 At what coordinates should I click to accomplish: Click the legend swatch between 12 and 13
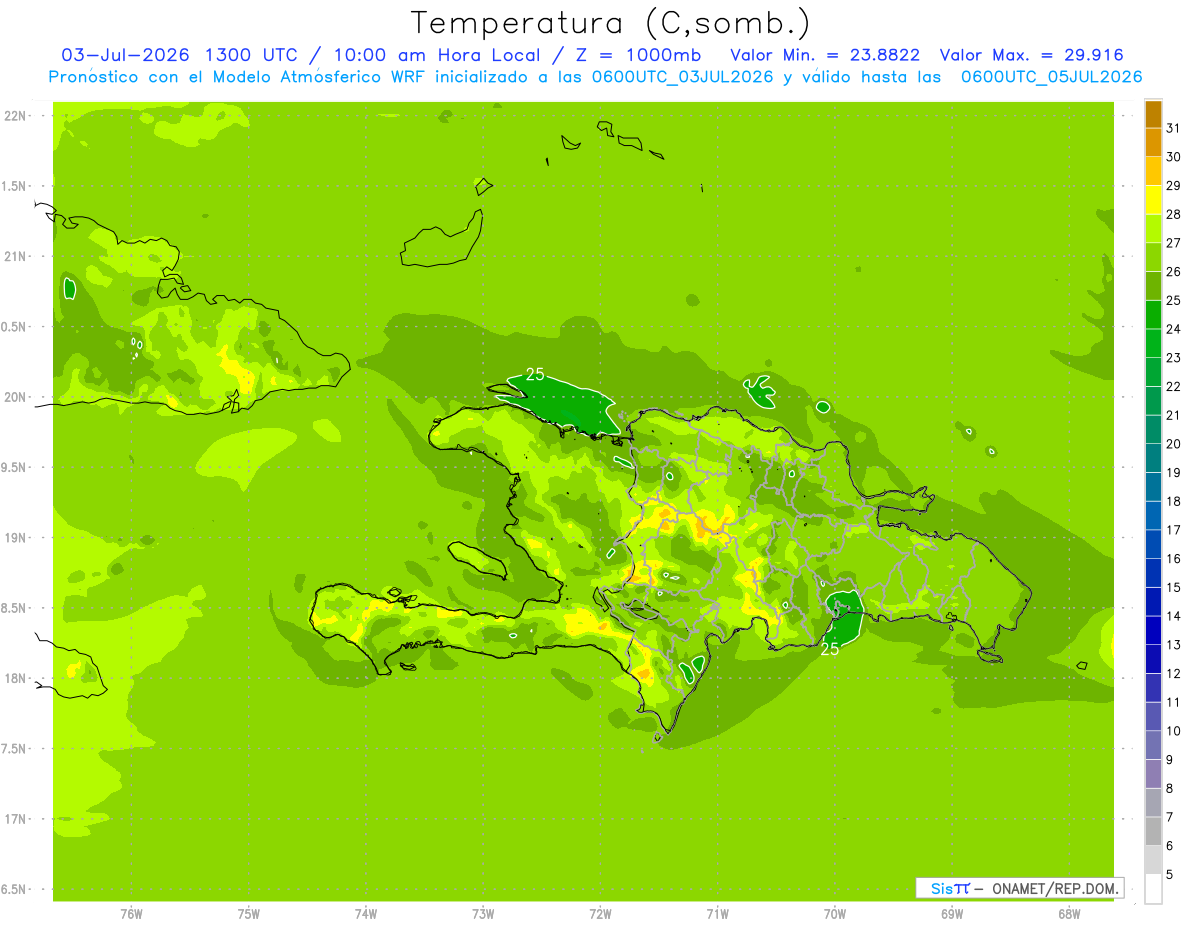1153,659
